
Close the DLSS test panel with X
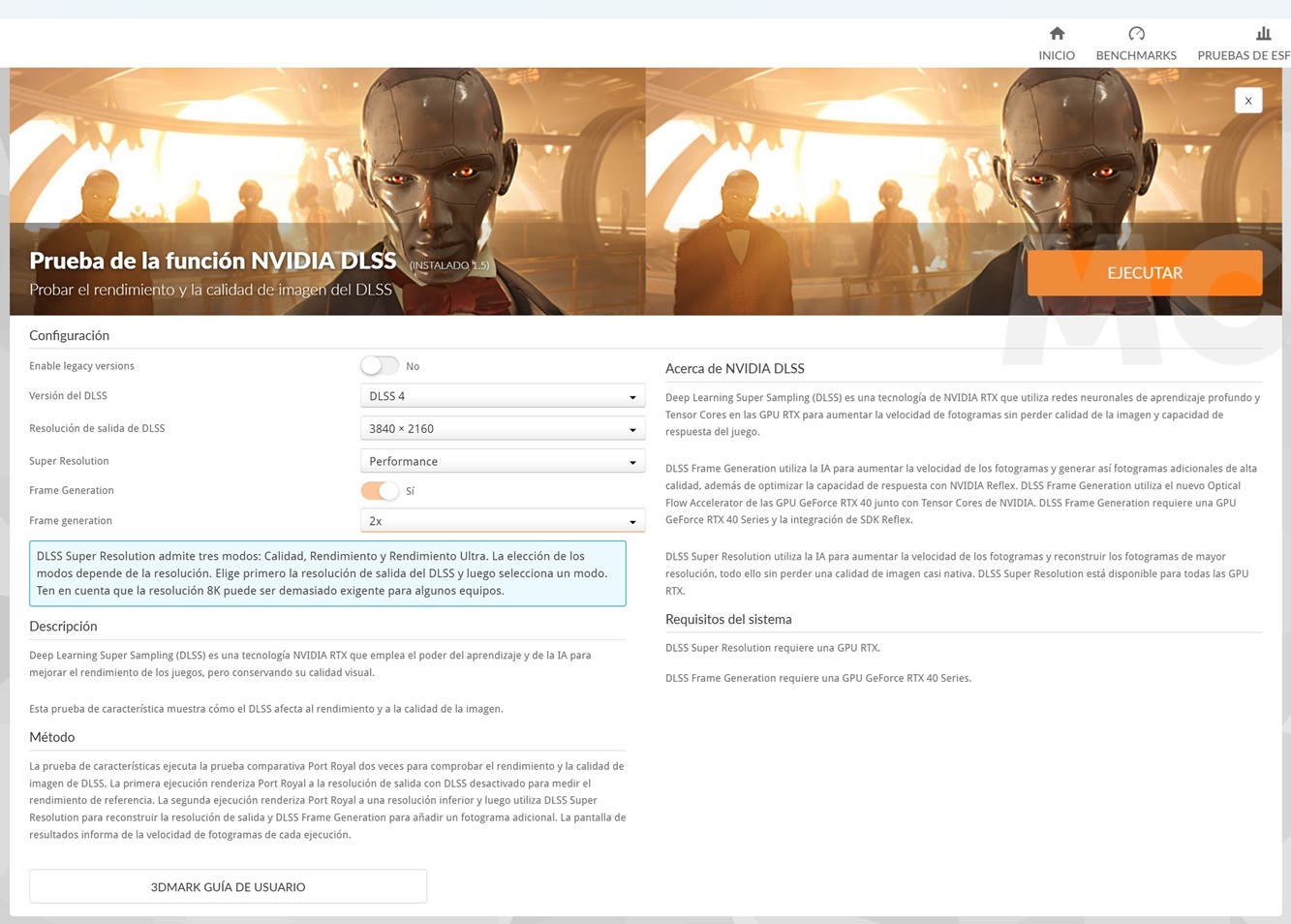tap(1248, 101)
